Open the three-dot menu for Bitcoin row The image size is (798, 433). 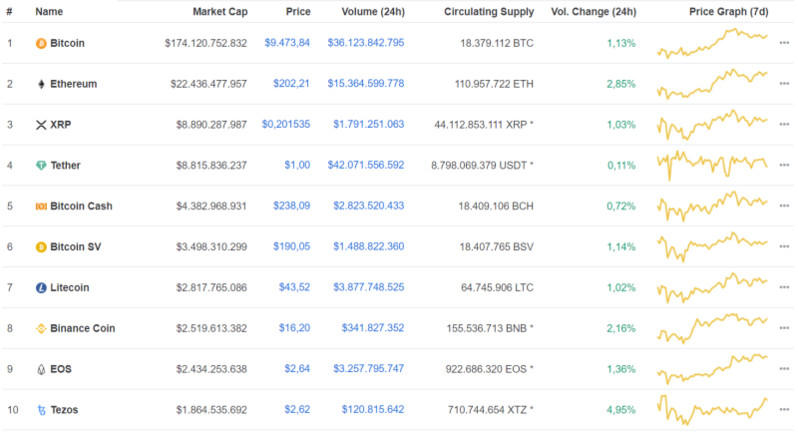pos(784,44)
